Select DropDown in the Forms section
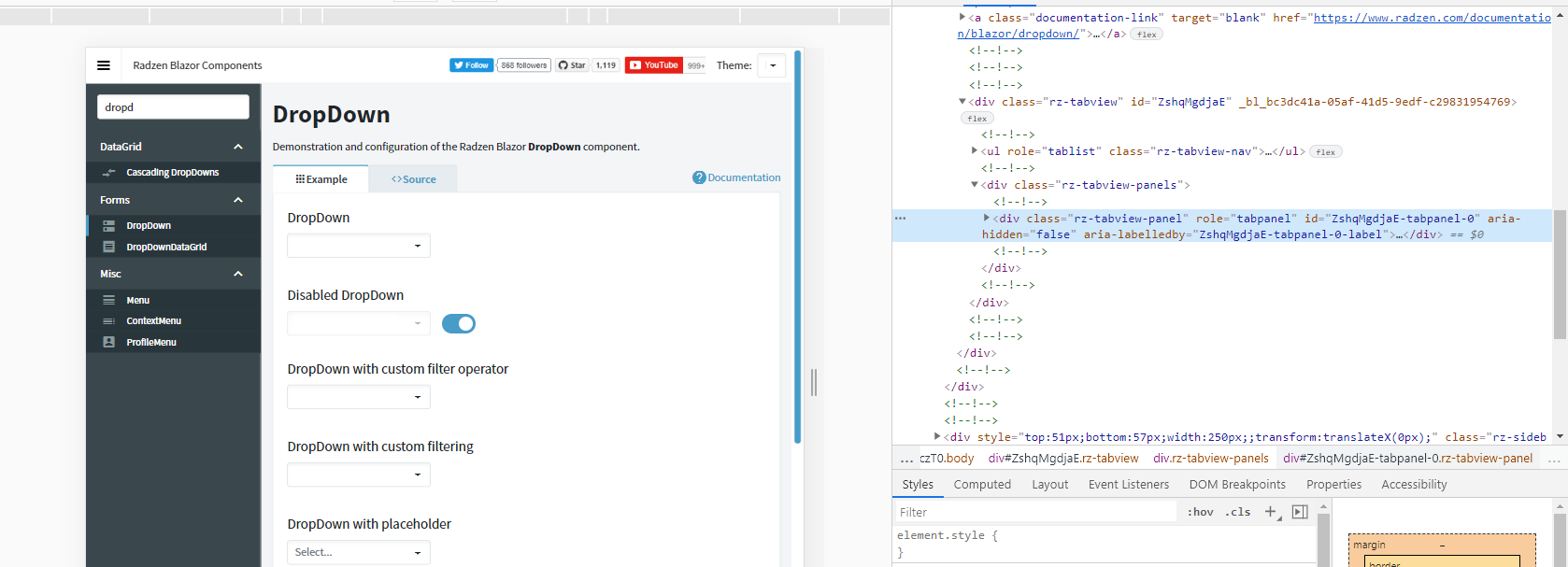1568x567 pixels. (149, 226)
